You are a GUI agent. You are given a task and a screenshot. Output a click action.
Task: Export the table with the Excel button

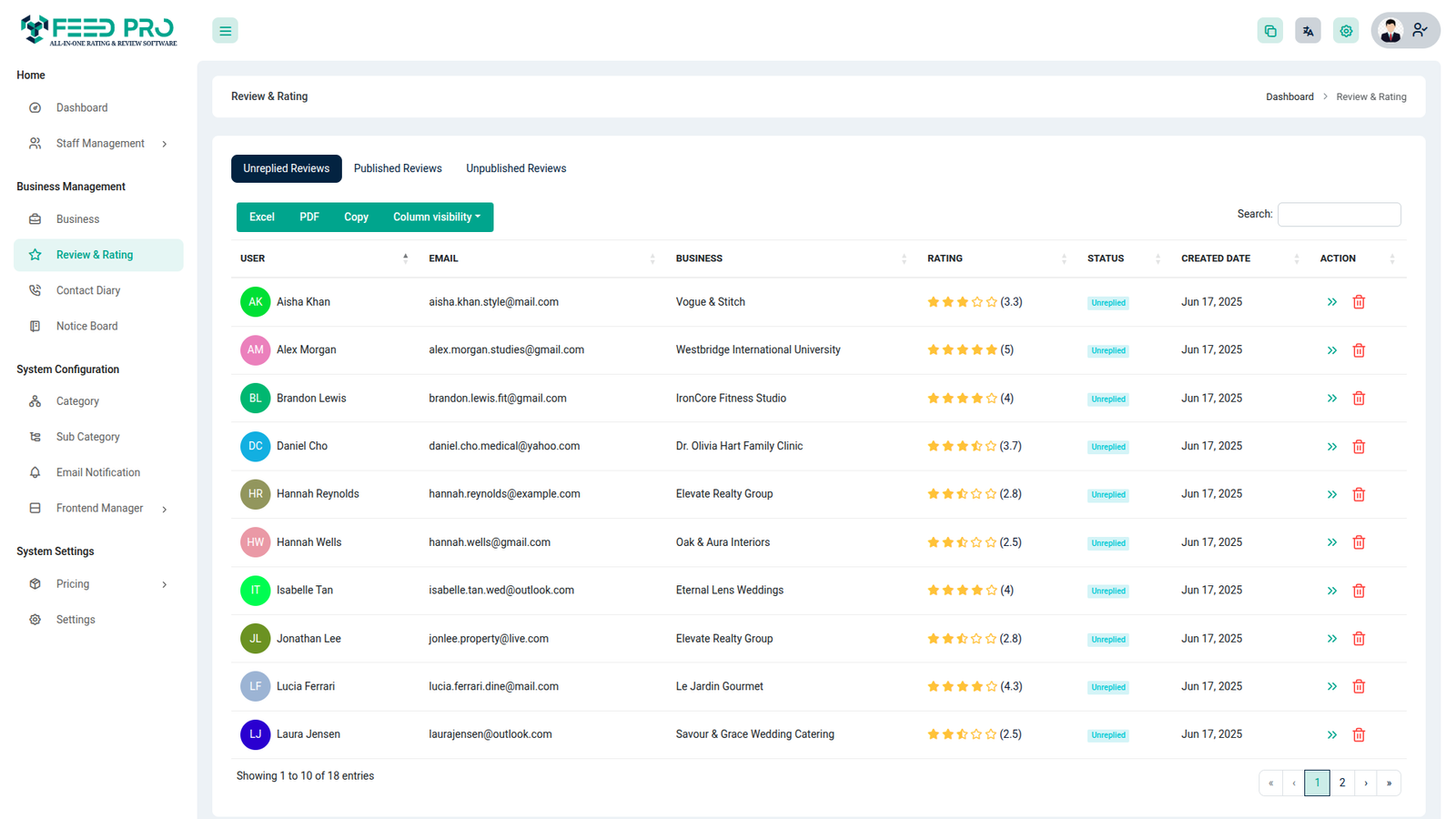(262, 217)
